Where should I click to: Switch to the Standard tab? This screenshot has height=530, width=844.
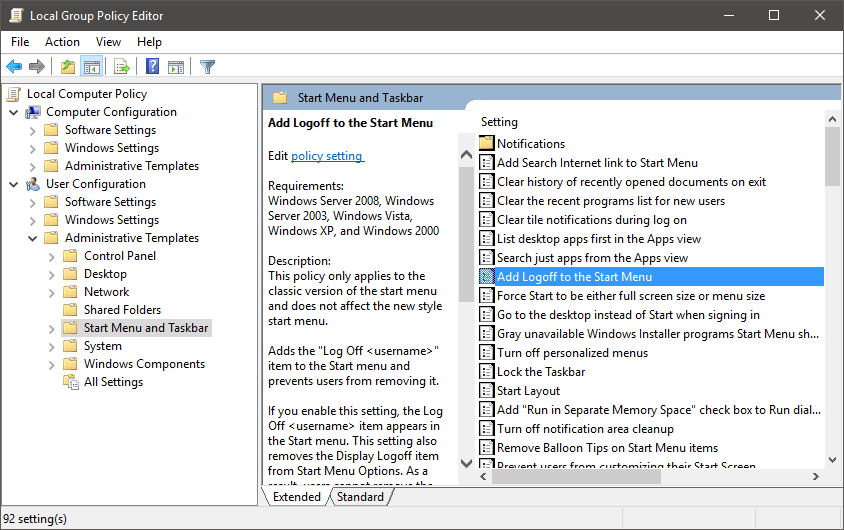coord(360,497)
